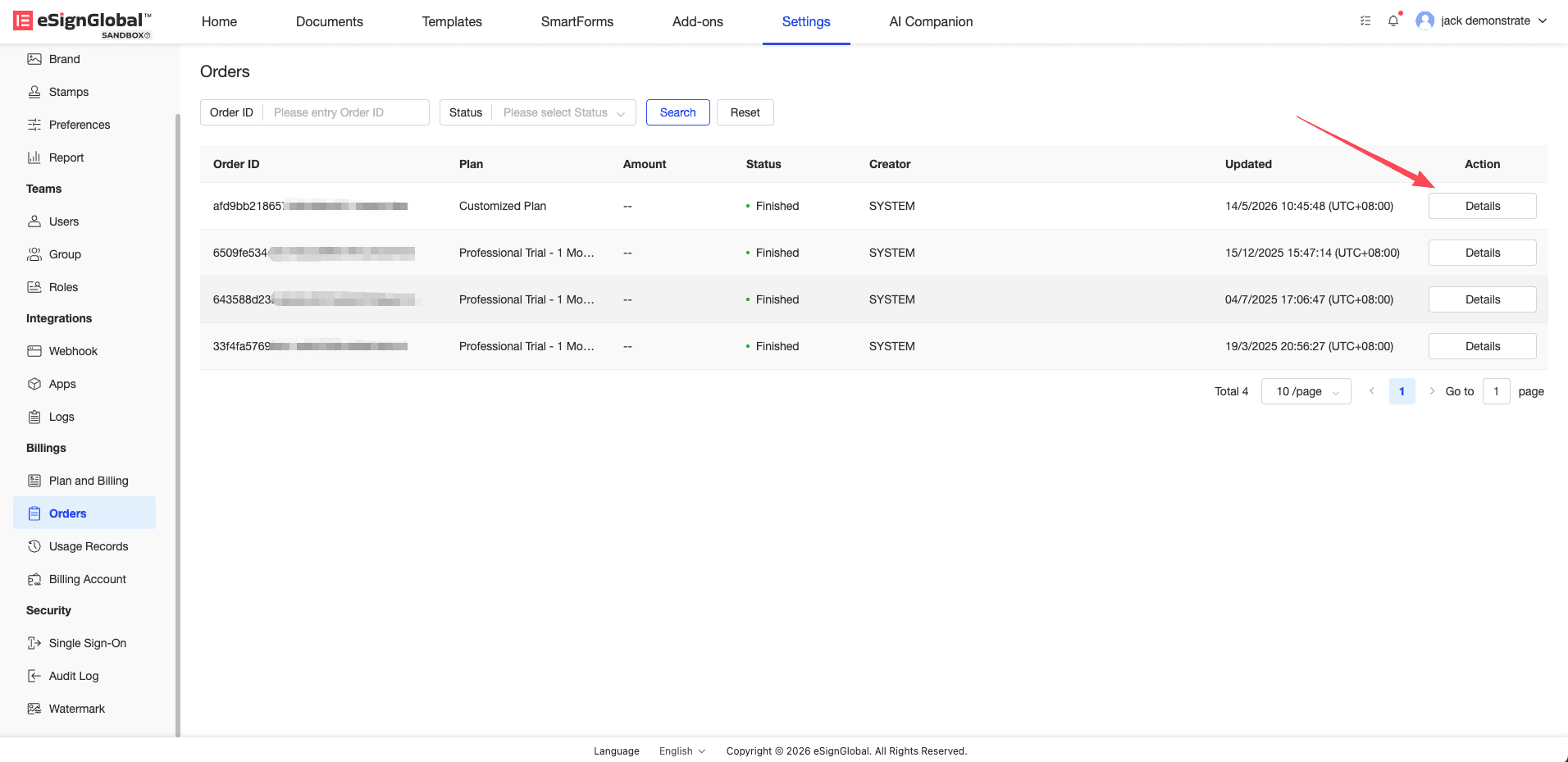Click timestamp 19/3/2025 20:56:27
Viewport: 1568px width, 762px height.
pos(1309,346)
